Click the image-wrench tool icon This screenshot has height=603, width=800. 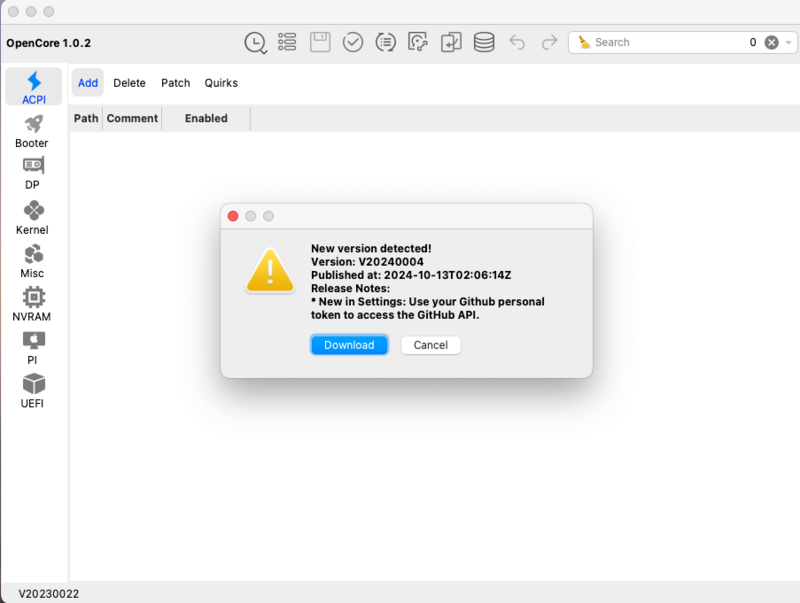click(418, 42)
